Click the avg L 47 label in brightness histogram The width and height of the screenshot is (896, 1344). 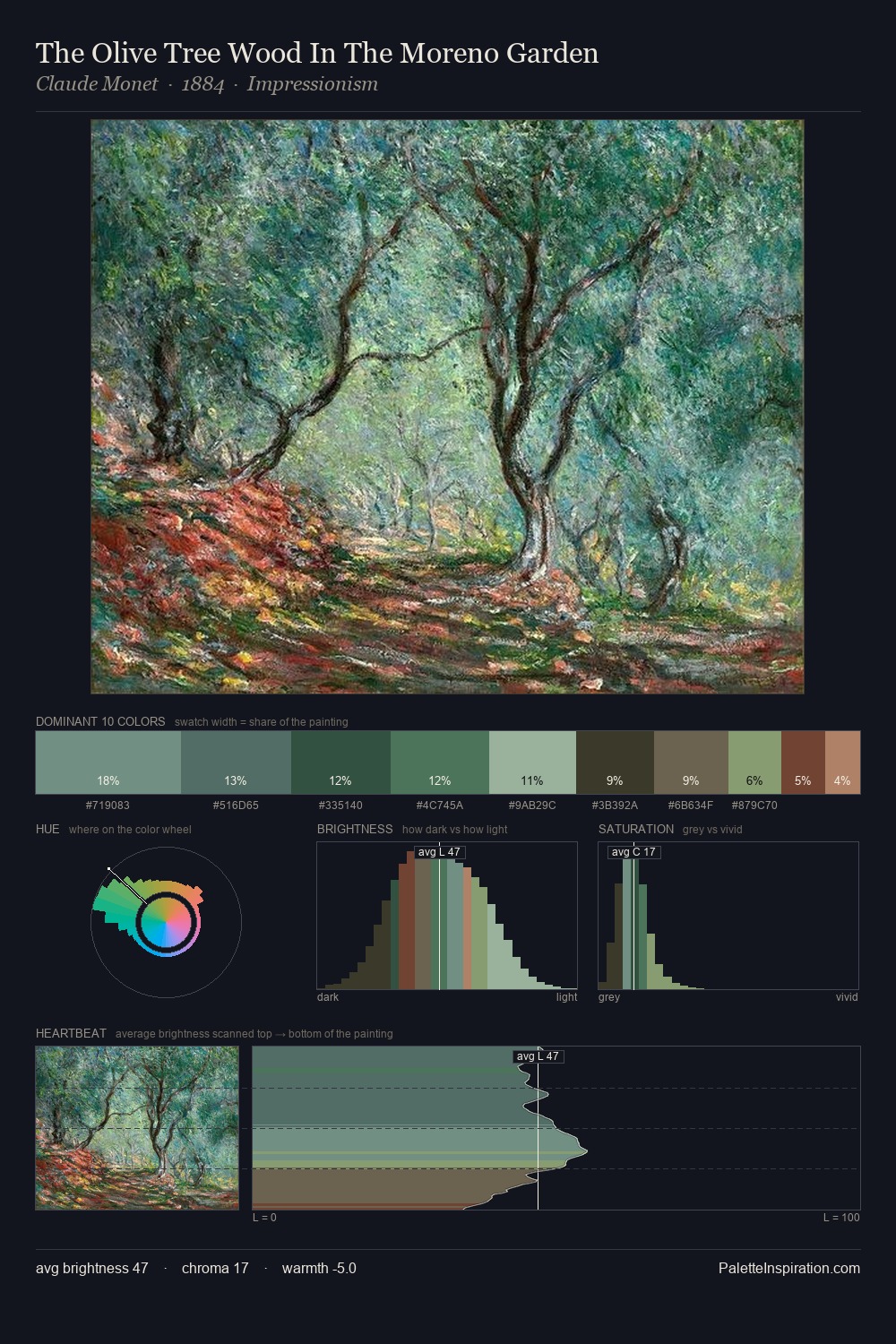[439, 852]
